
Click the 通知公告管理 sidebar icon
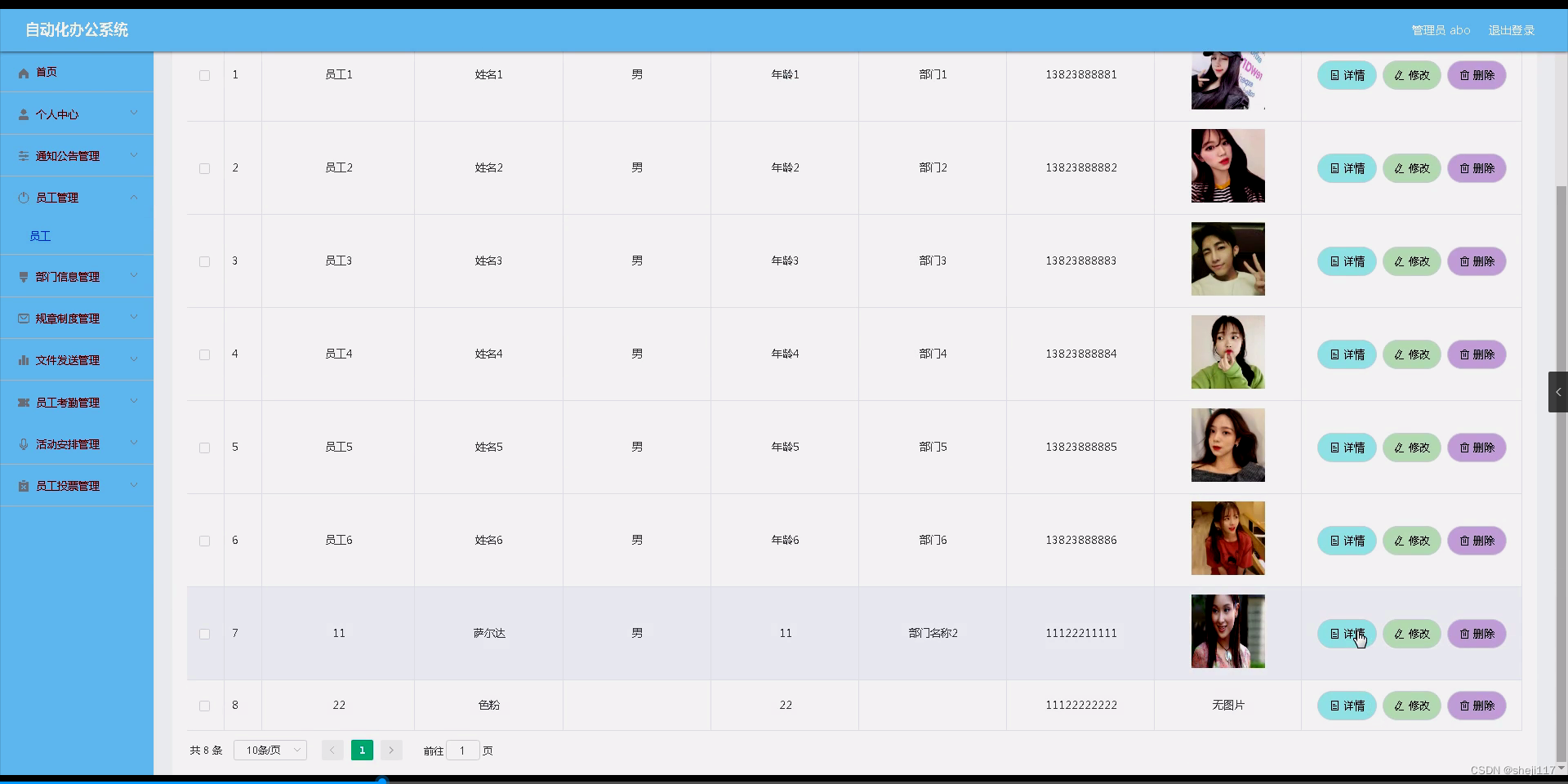23,155
